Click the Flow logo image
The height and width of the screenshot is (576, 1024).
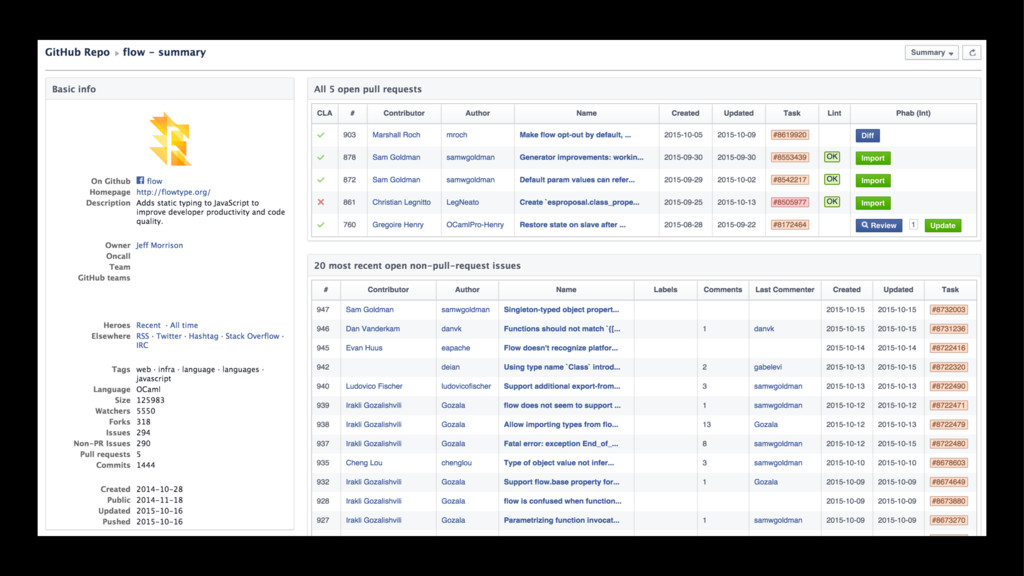coord(170,139)
